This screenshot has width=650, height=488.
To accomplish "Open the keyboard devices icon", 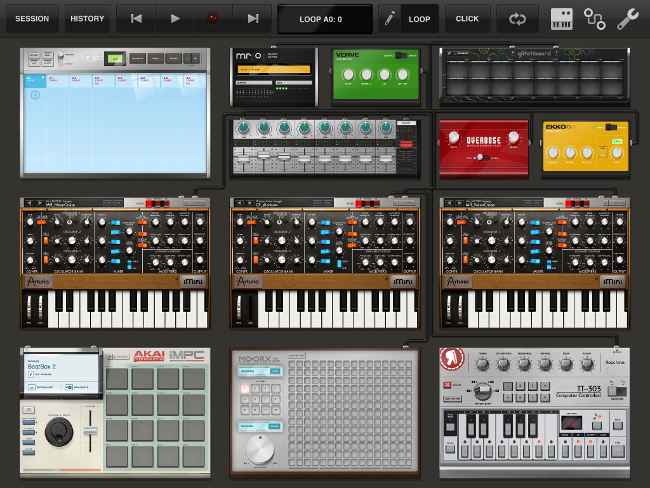I will coord(562,19).
